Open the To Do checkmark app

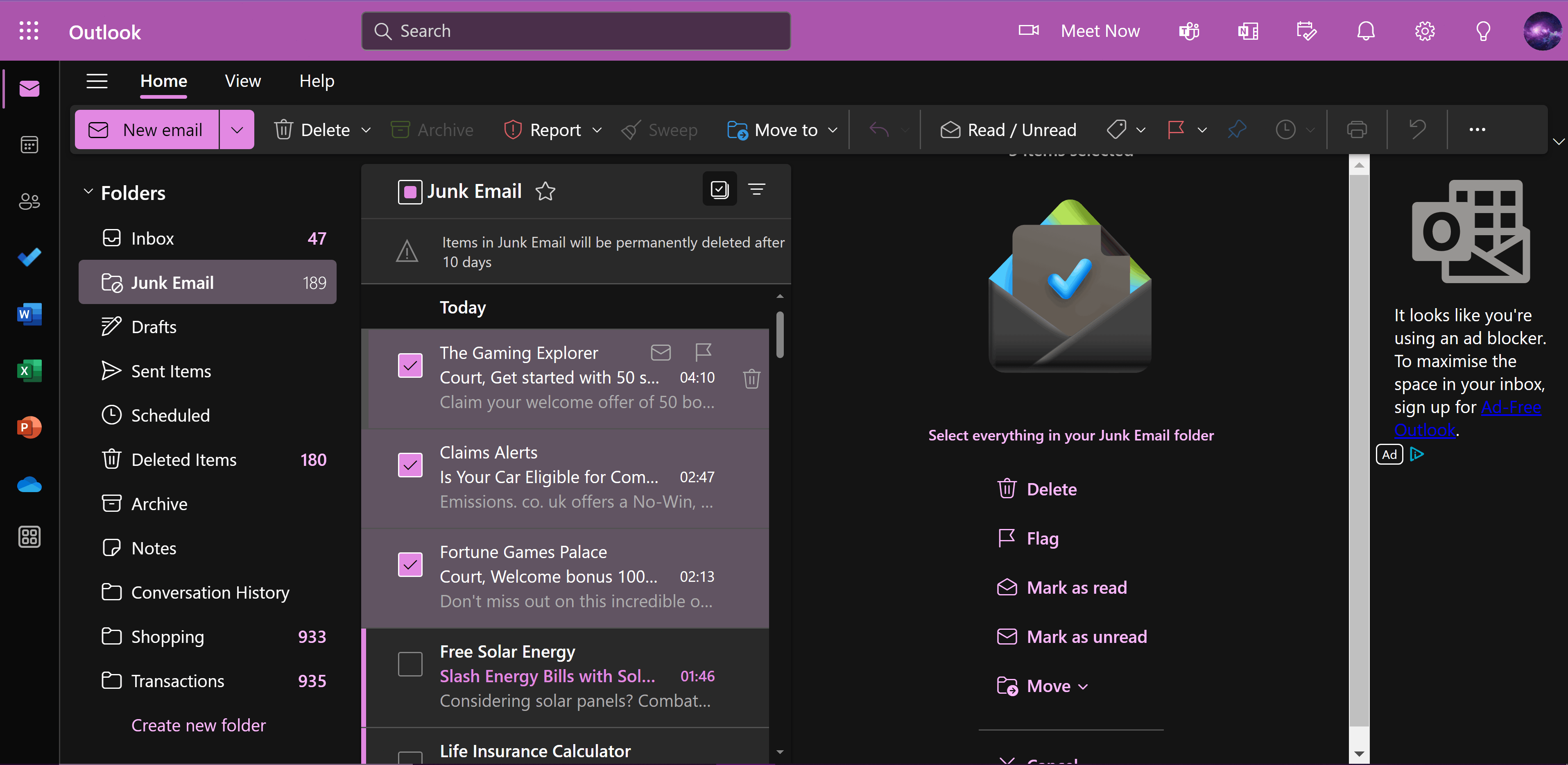click(29, 257)
